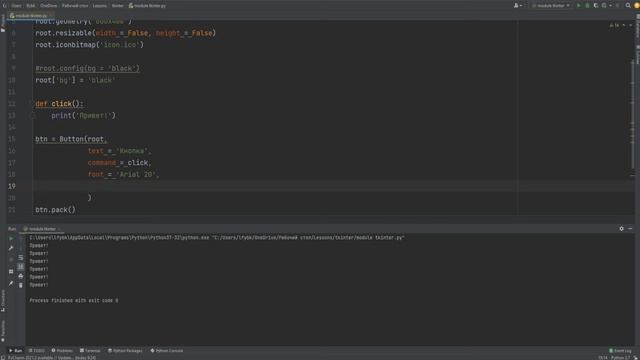640x360 pixels.
Task: Click the module tkinter.py breadcrumb file
Action: [147, 6]
